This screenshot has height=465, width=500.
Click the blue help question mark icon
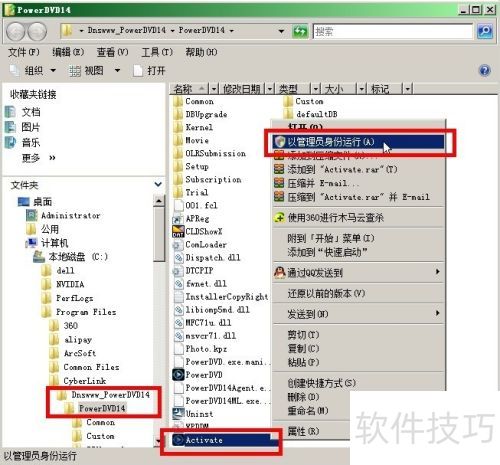click(484, 70)
